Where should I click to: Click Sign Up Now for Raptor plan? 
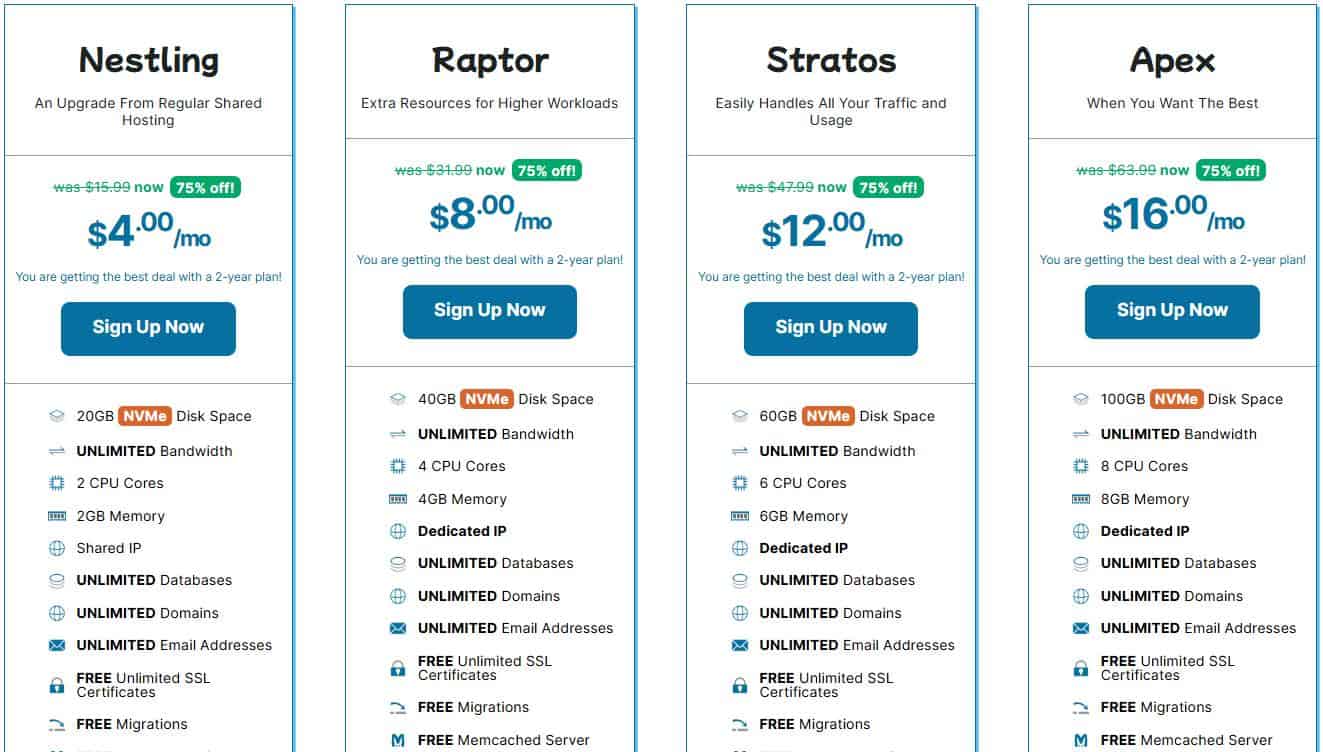tap(490, 310)
